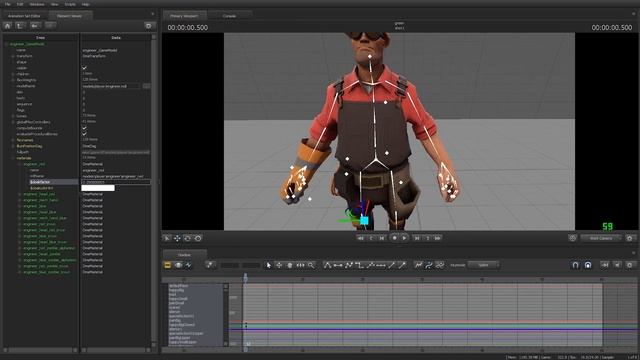Switch to the Element Viewer tab
Image resolution: width=640 pixels, height=360 pixels.
pyautogui.click(x=69, y=16)
